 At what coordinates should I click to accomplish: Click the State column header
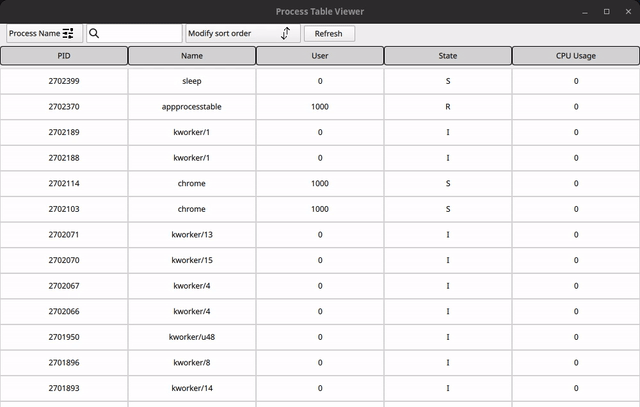[448, 56]
